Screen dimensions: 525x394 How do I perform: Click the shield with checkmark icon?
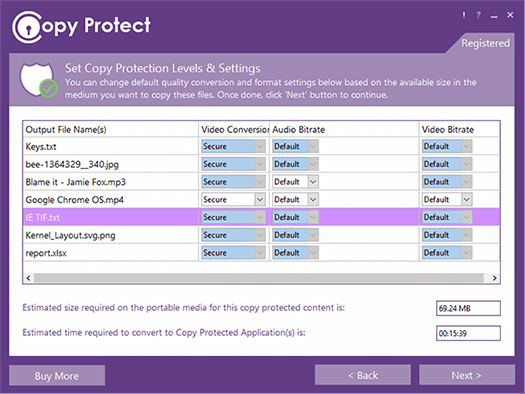click(x=38, y=80)
